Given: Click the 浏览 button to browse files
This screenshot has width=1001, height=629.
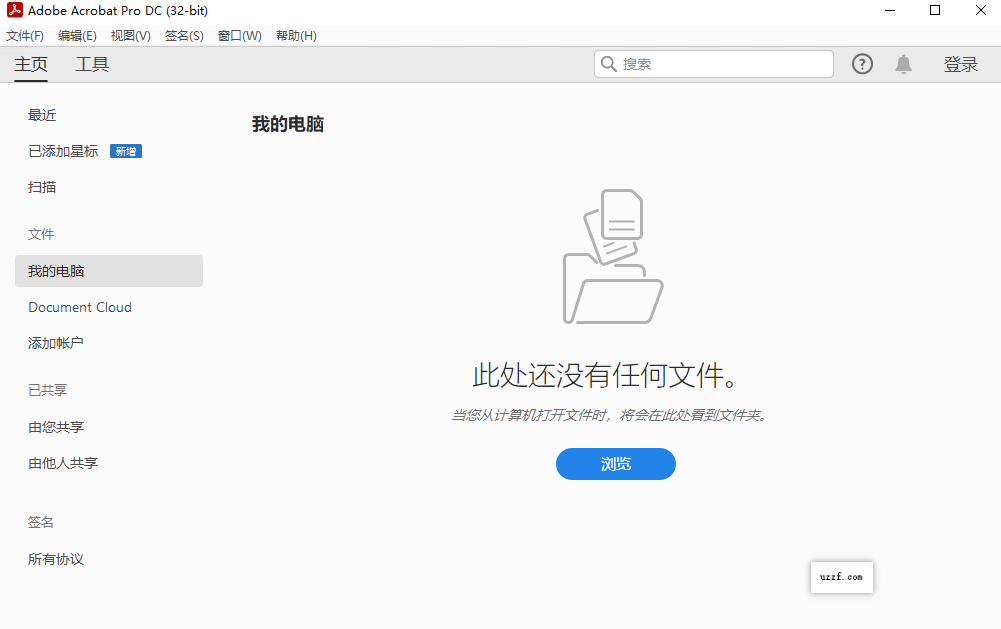Looking at the screenshot, I should 615,463.
